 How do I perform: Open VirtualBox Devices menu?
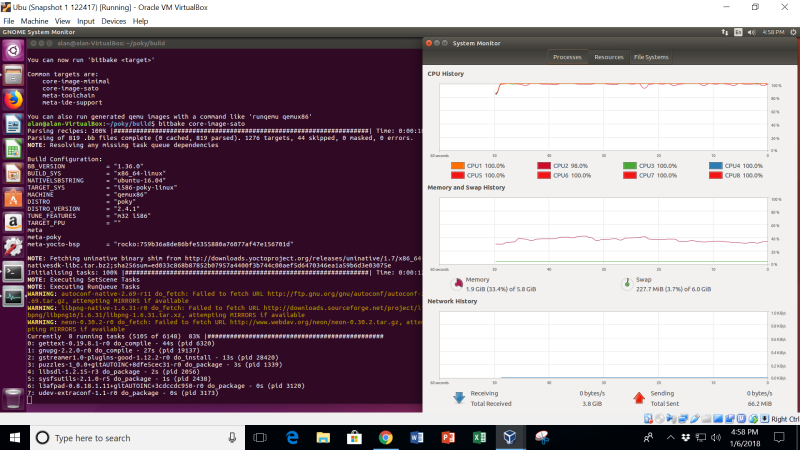[113, 21]
